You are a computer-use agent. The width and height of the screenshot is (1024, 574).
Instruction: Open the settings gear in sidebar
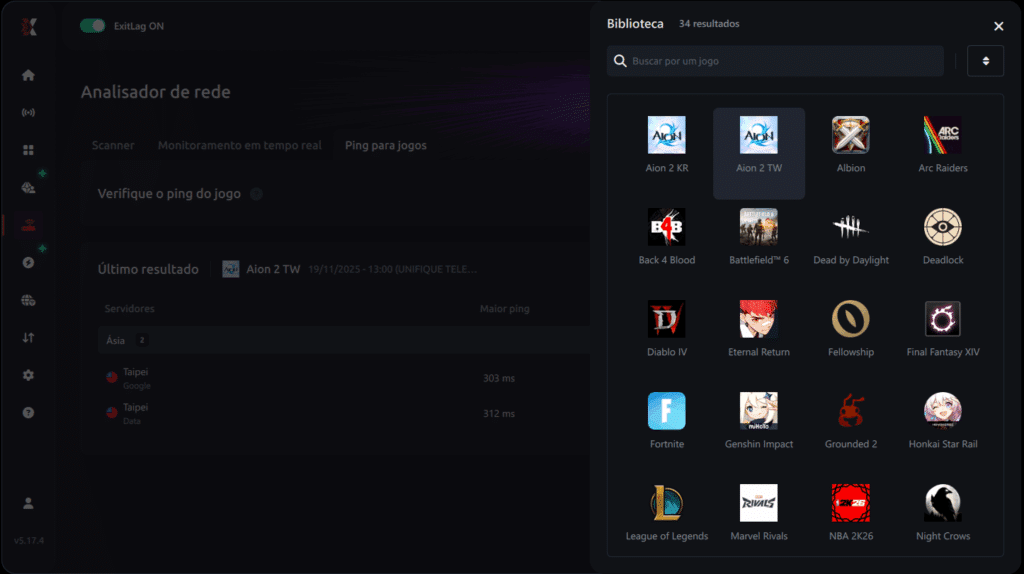28,375
